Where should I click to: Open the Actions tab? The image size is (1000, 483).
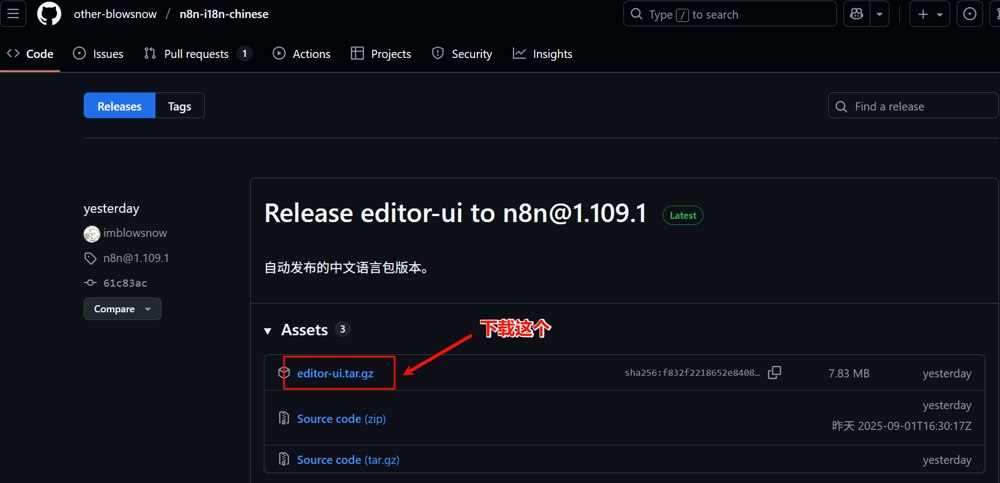click(301, 54)
